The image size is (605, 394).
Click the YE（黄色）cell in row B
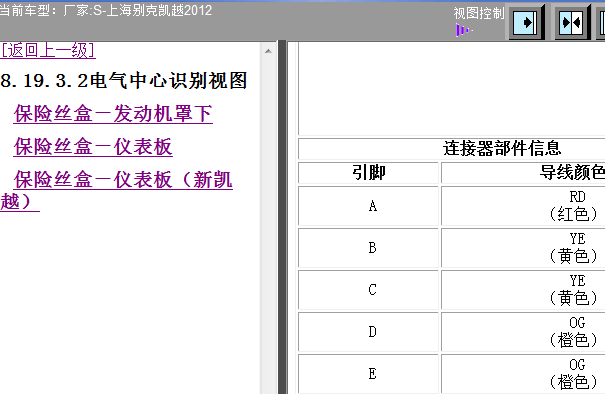pyautogui.click(x=523, y=248)
